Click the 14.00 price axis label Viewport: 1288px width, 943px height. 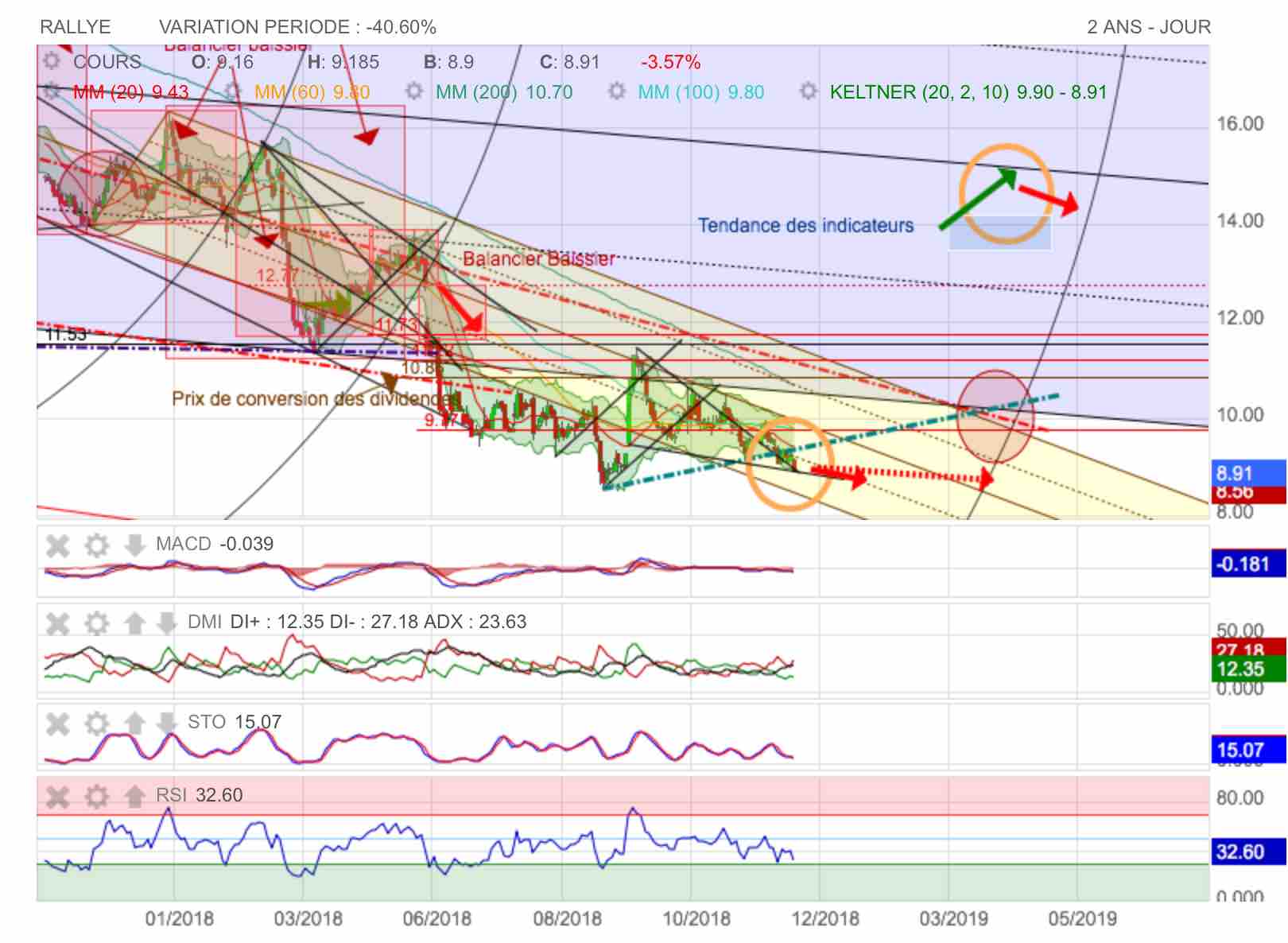pos(1240,220)
